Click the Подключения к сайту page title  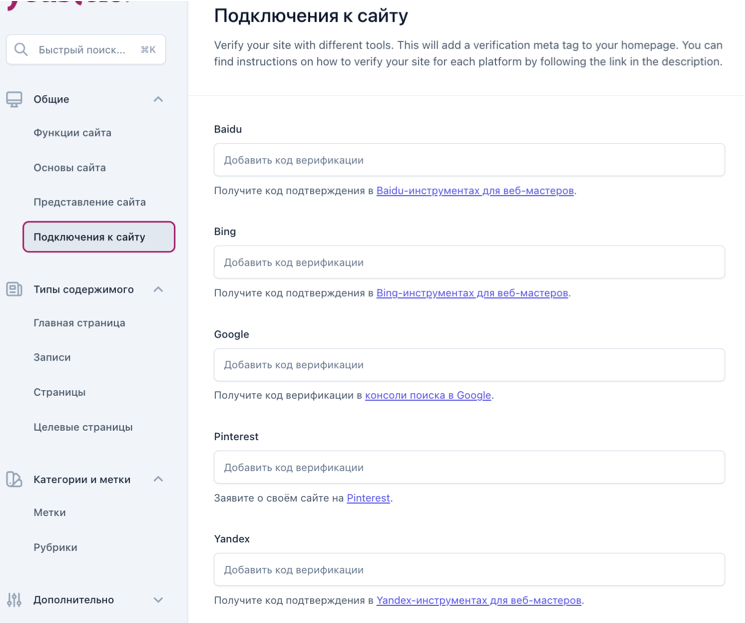click(311, 16)
